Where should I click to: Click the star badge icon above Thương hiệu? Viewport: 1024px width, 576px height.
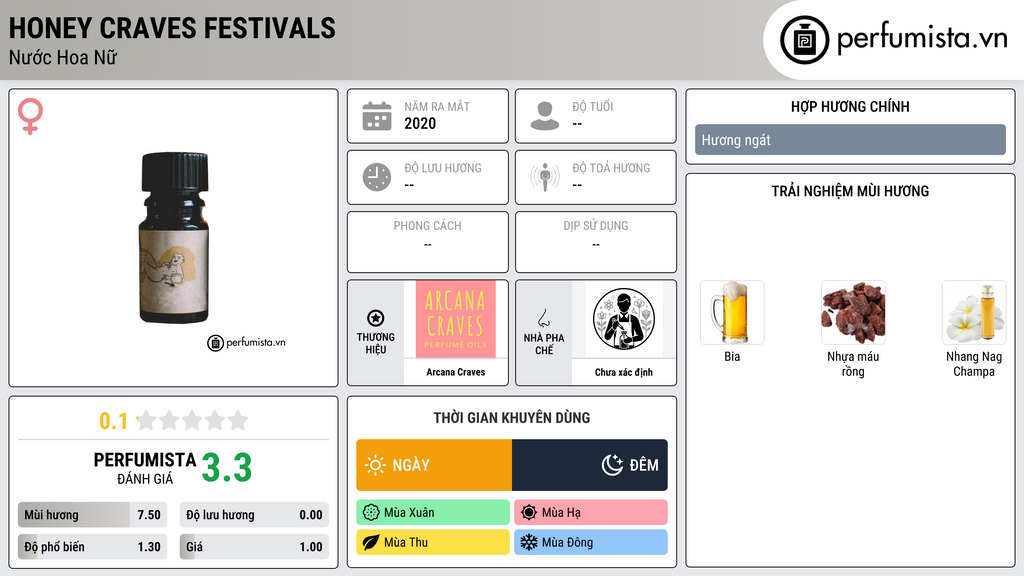pyautogui.click(x=376, y=318)
